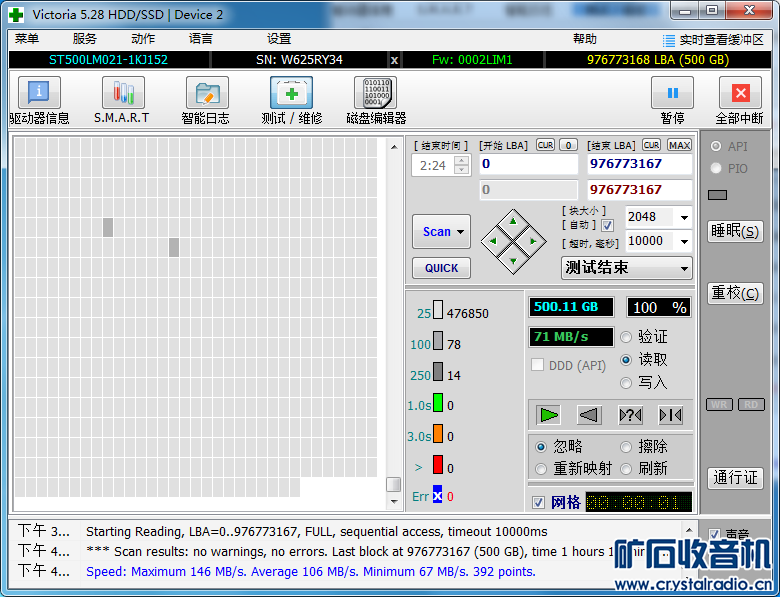Select the Erase (擦除) radio button
The height and width of the screenshot is (597, 780).
pyautogui.click(x=626, y=447)
